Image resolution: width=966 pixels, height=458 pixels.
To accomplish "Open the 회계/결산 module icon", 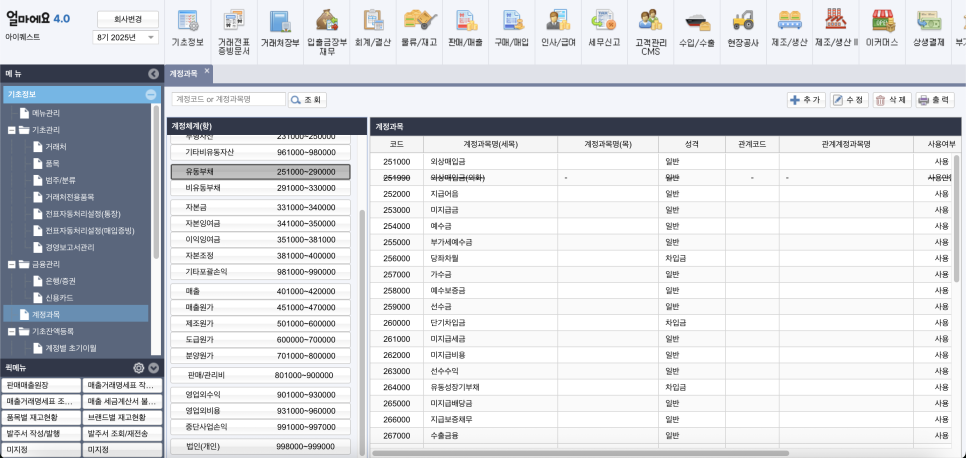I will [x=373, y=29].
